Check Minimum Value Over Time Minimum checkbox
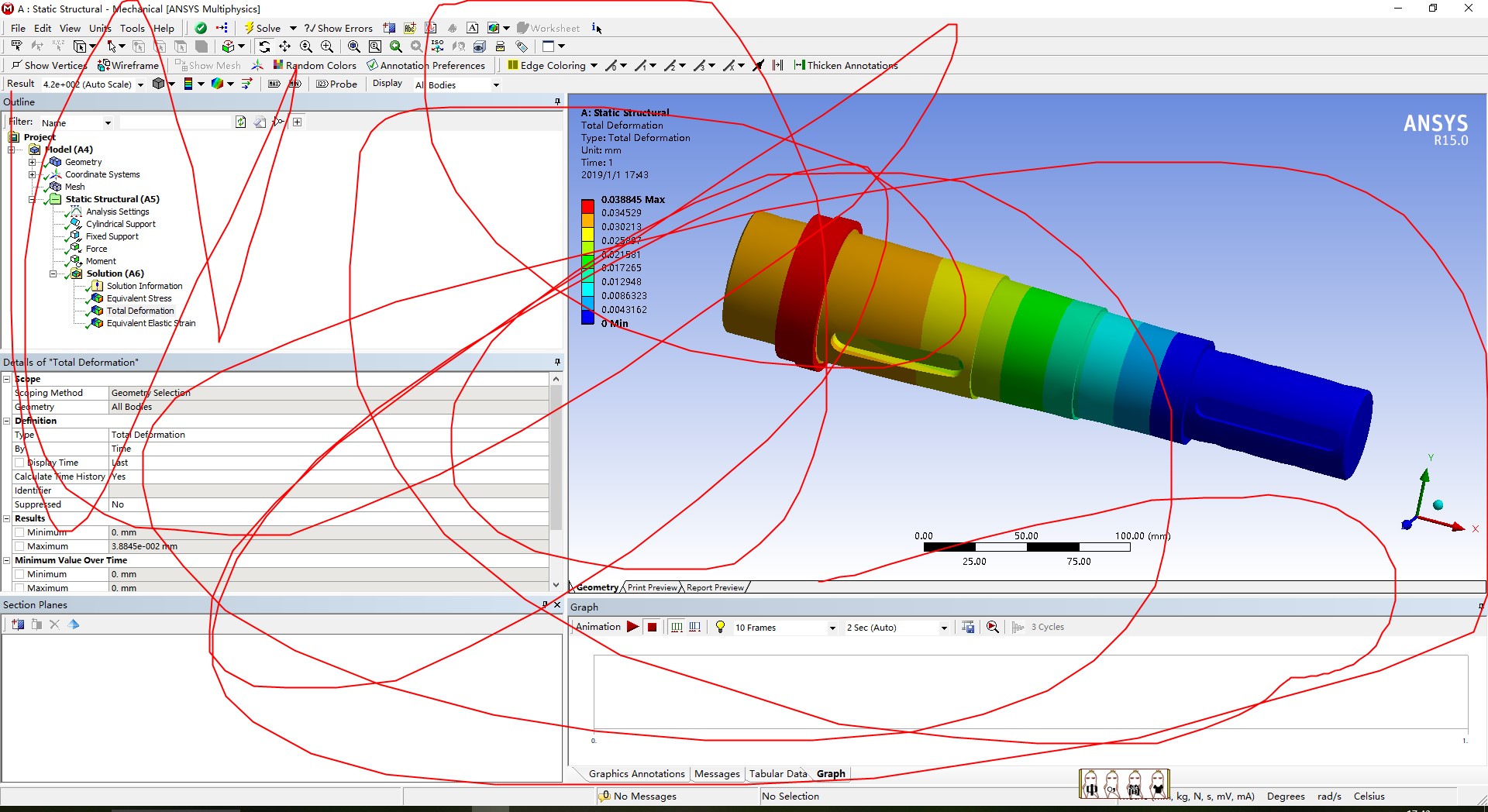The height and width of the screenshot is (812, 1488). (20, 574)
